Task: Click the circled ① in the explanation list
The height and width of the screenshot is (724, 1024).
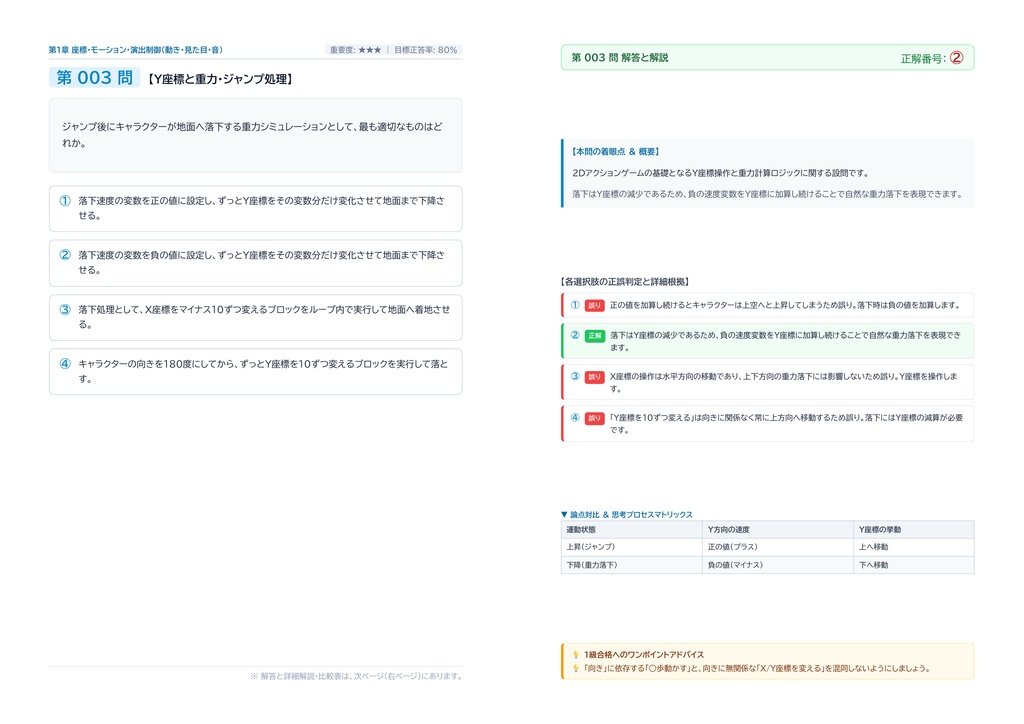Action: tap(575, 305)
